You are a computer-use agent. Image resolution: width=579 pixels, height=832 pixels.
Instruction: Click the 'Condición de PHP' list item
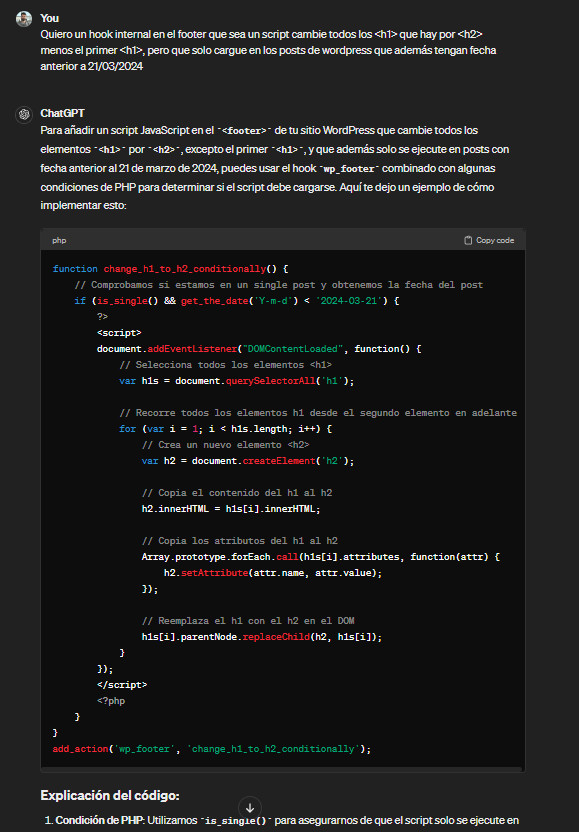(x=282, y=820)
